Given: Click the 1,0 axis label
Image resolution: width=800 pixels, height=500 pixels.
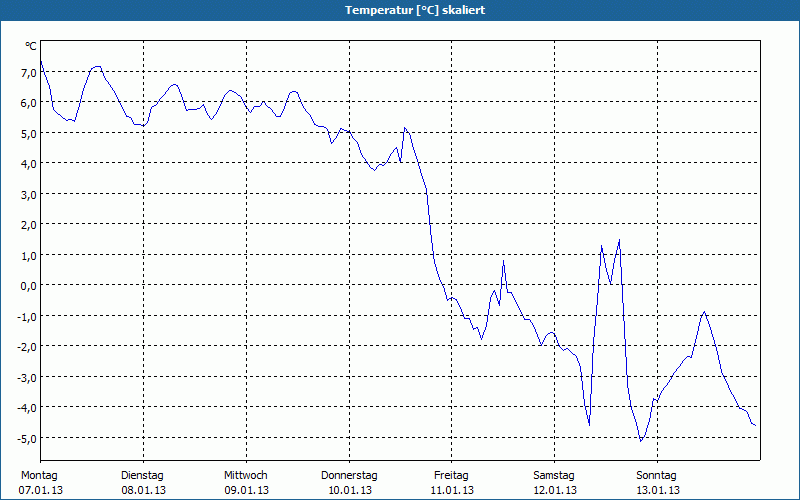Looking at the screenshot, I should tap(29, 256).
